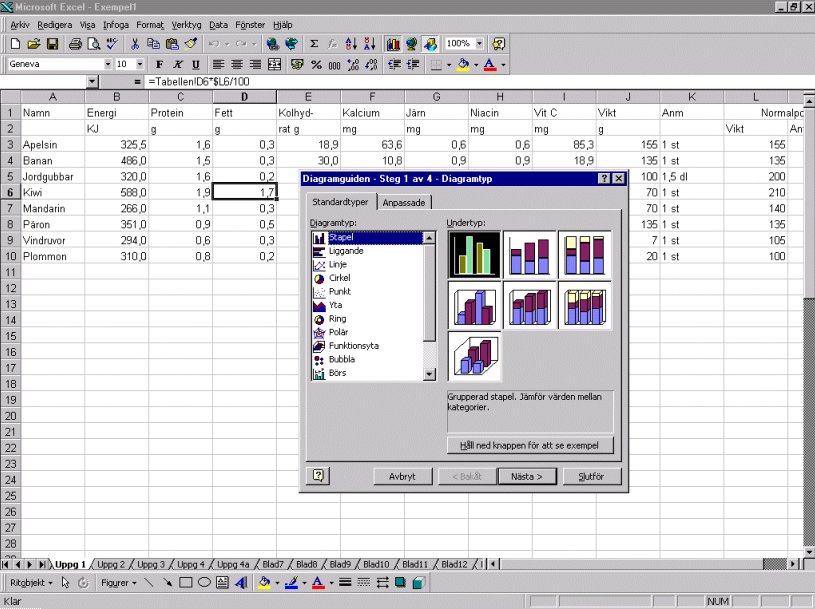Viewport: 815px width, 609px height.
Task: Select the Bubbla chart type
Action: (342, 360)
